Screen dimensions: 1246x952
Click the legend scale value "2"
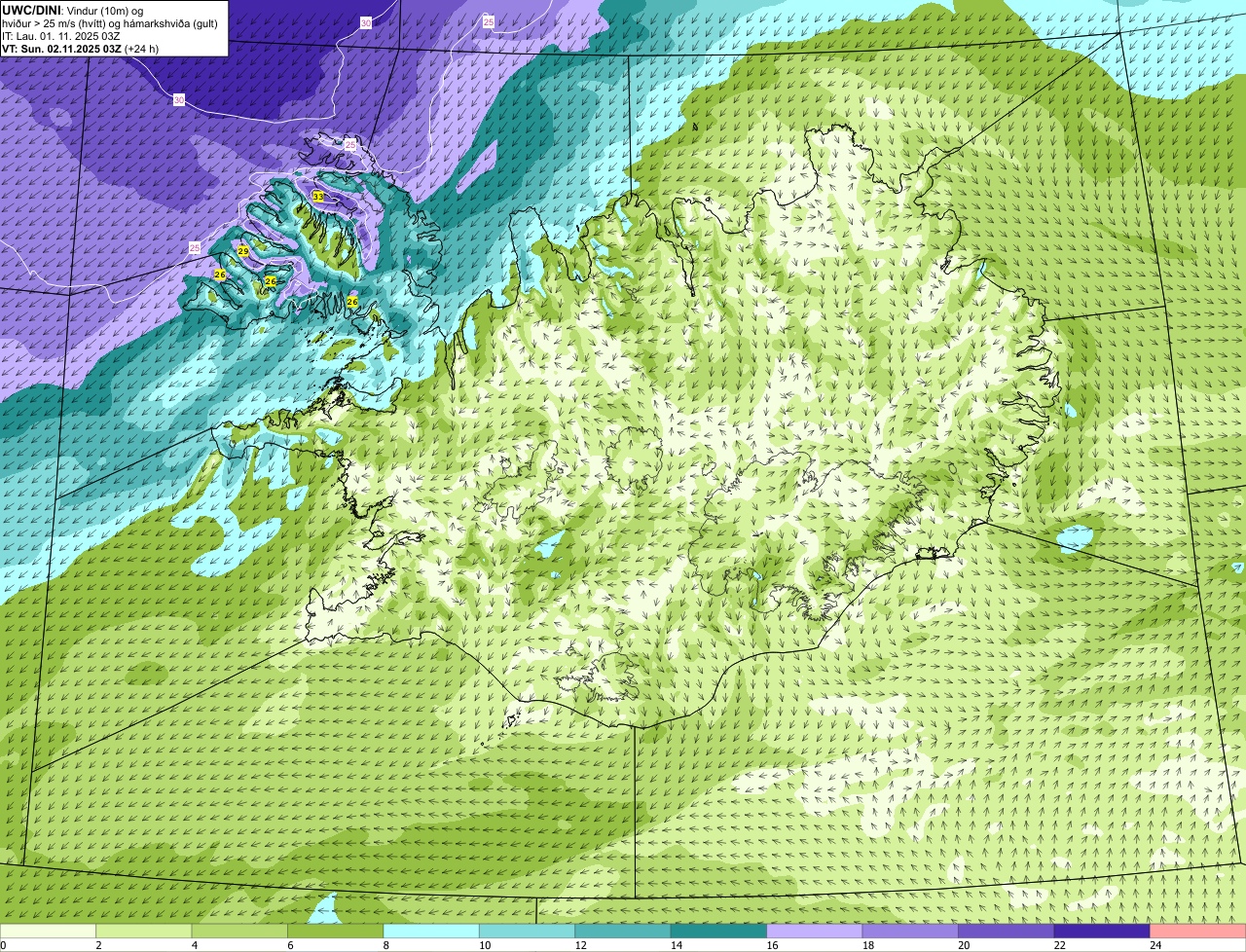98,945
